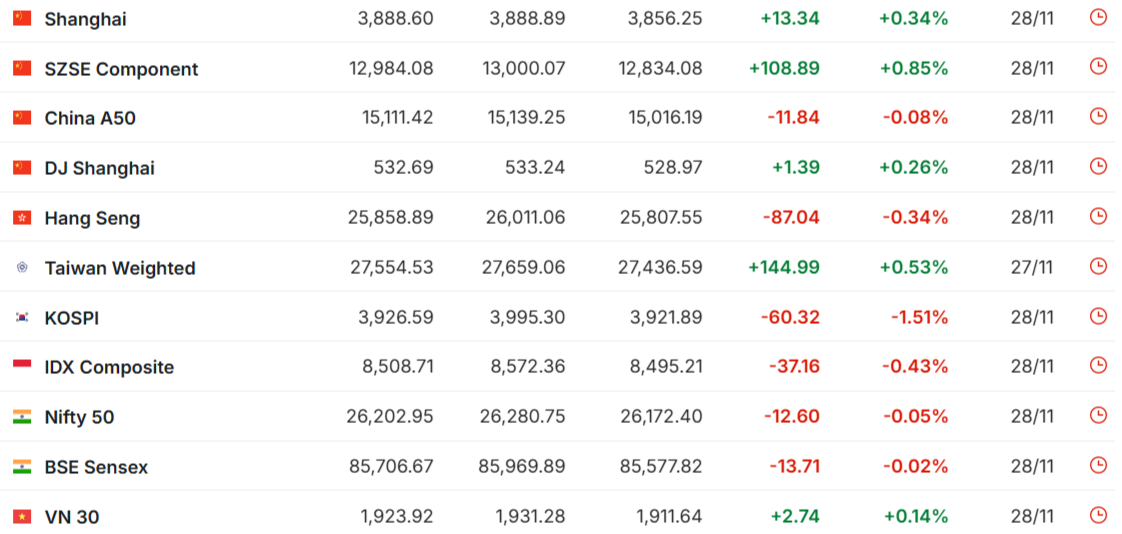Click the clock icon in the VN 30 row

(1098, 515)
